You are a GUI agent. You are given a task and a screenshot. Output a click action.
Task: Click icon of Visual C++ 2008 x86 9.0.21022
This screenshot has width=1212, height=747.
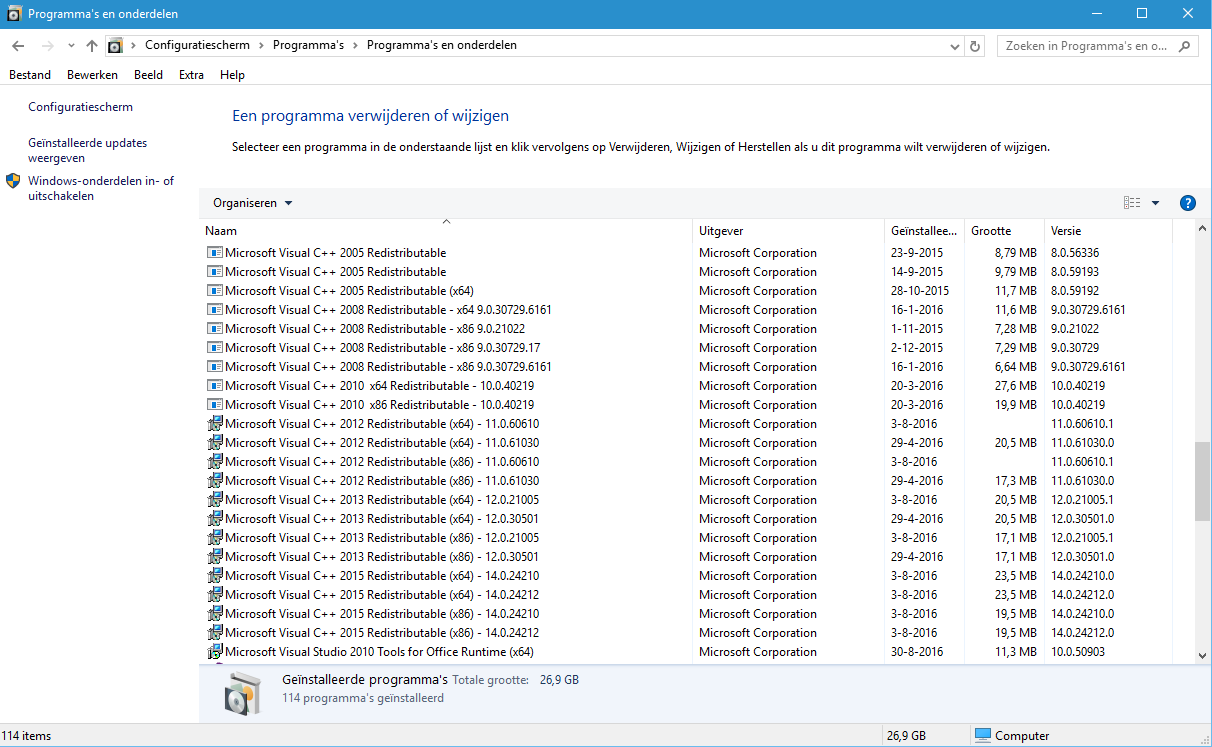(x=215, y=329)
